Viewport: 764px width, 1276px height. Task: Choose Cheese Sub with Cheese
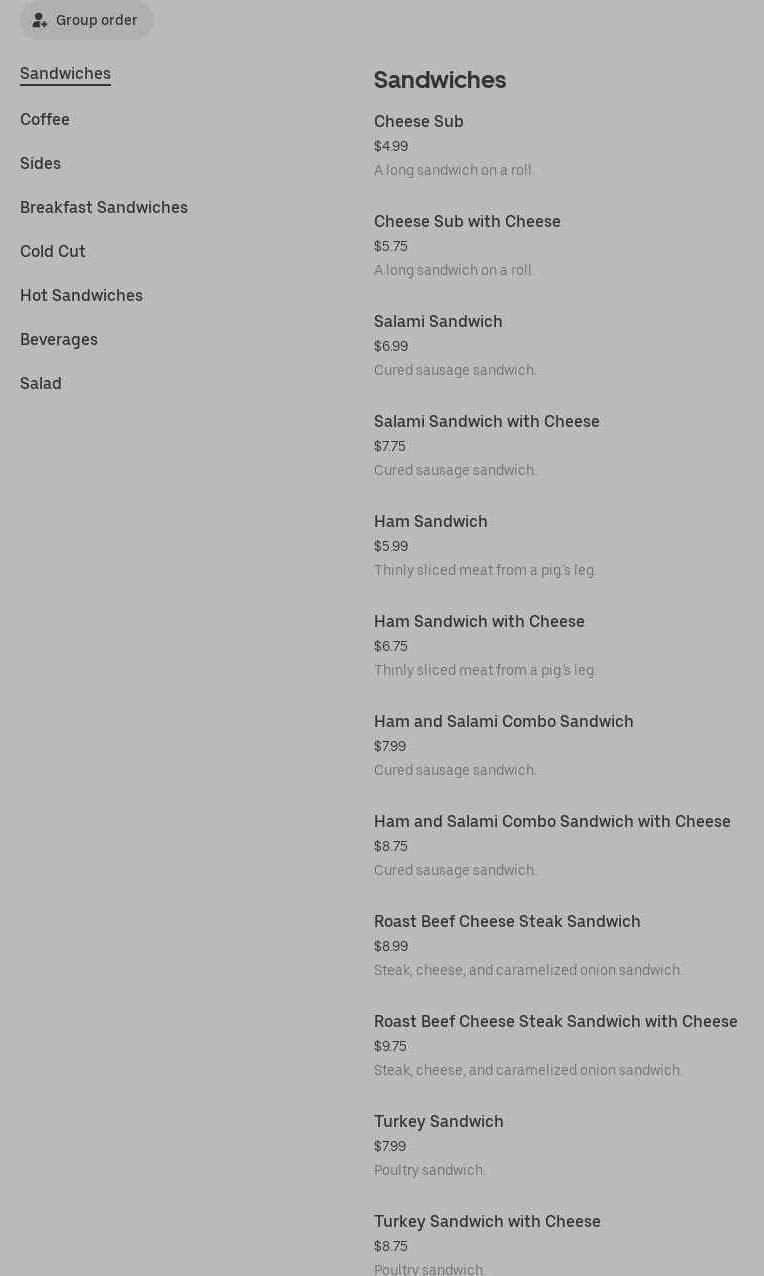[x=467, y=222]
